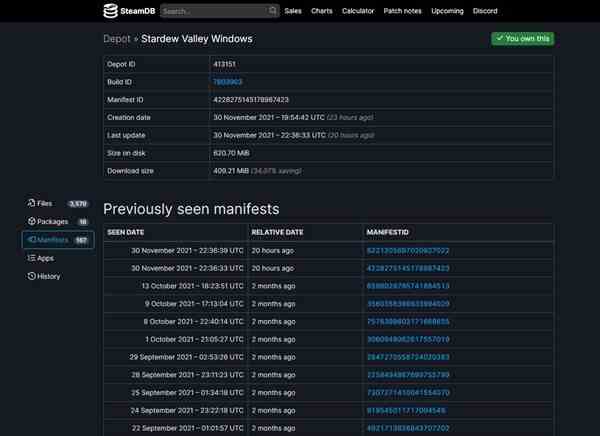The width and height of the screenshot is (600, 436).
Task: Click the You own this badge
Action: pos(522,39)
